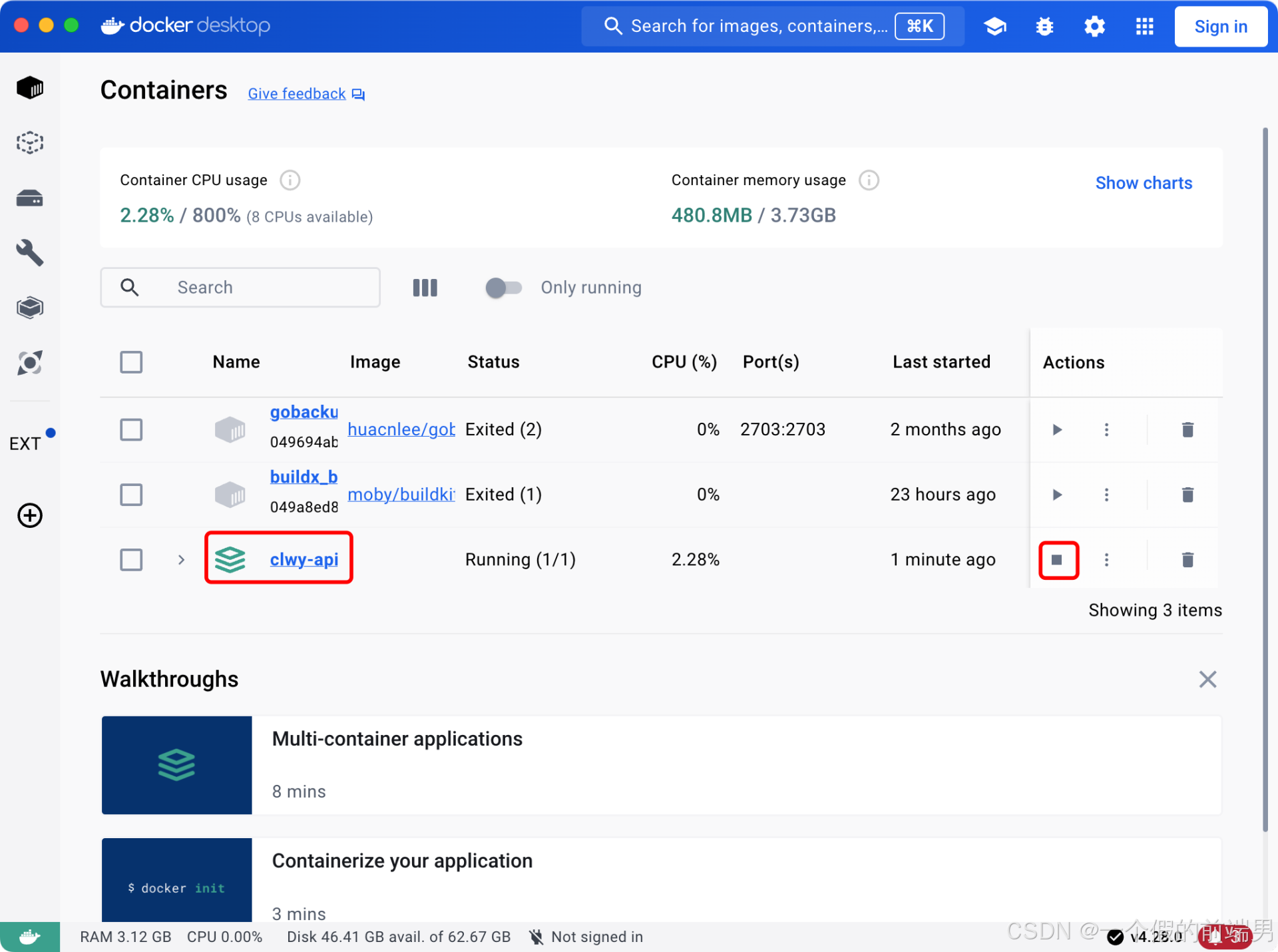Screen dimensions: 1278x952
Task: Check the buildx_b row checkbox
Action: click(x=131, y=495)
